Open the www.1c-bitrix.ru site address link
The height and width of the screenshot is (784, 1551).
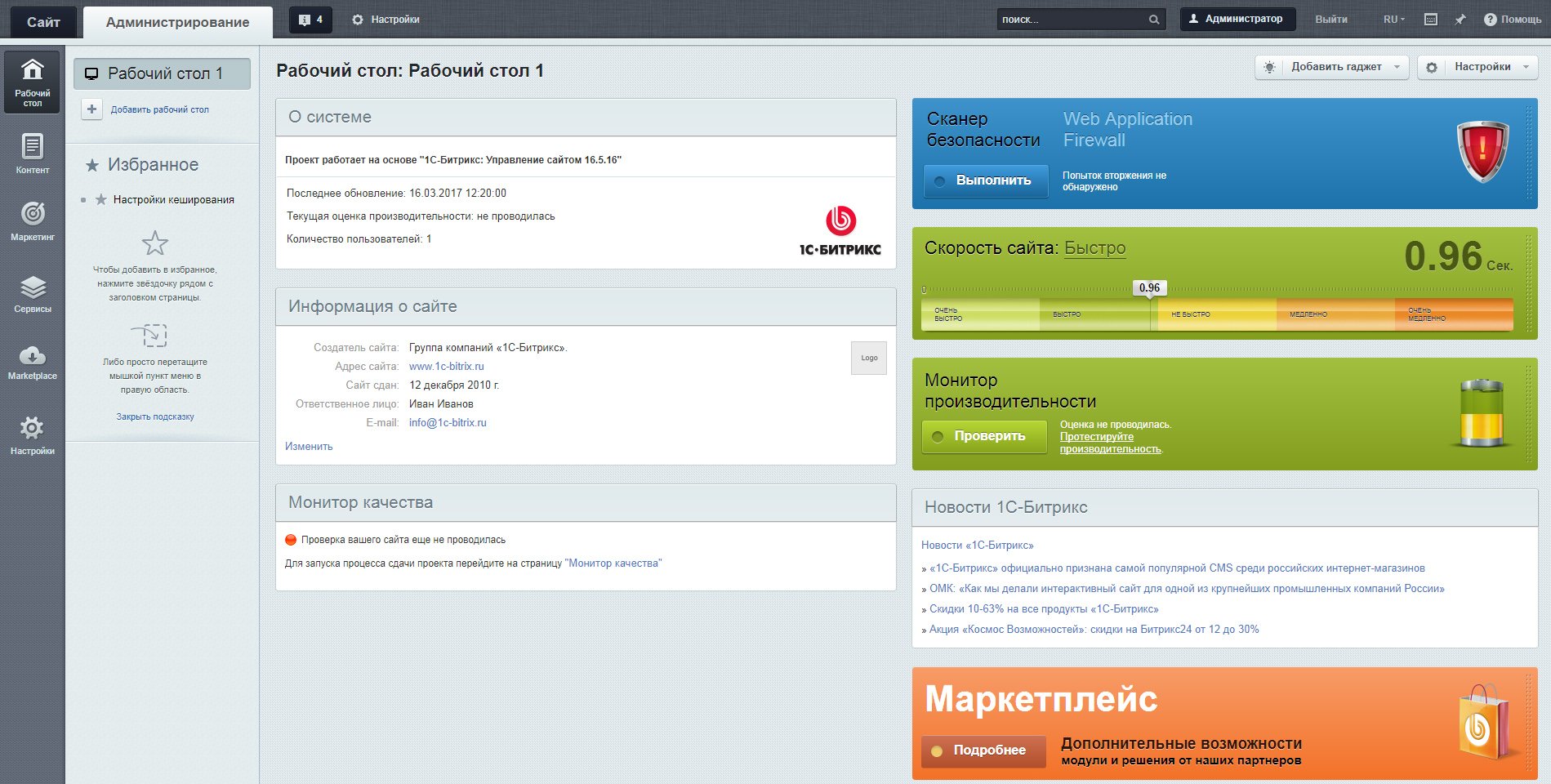[447, 367]
